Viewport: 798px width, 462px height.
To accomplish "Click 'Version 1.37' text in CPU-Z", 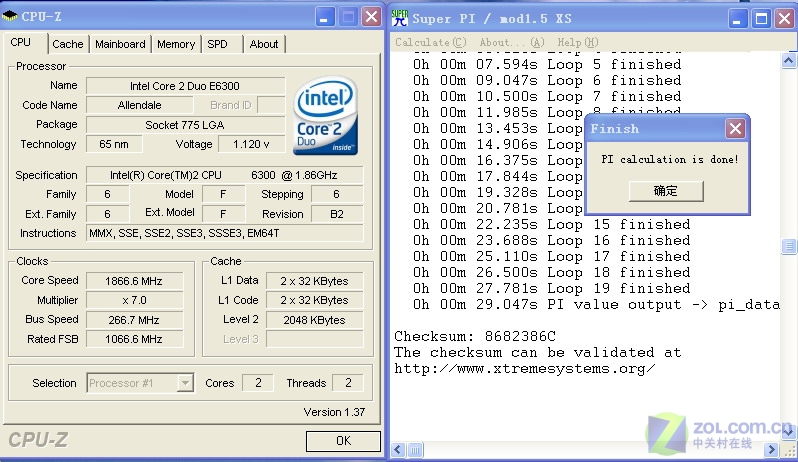I will click(334, 412).
